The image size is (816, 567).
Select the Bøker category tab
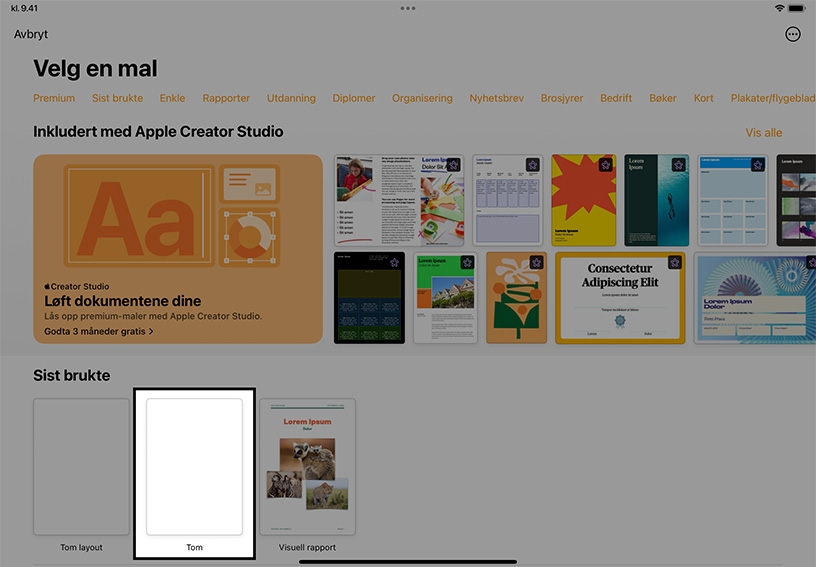[x=662, y=98]
